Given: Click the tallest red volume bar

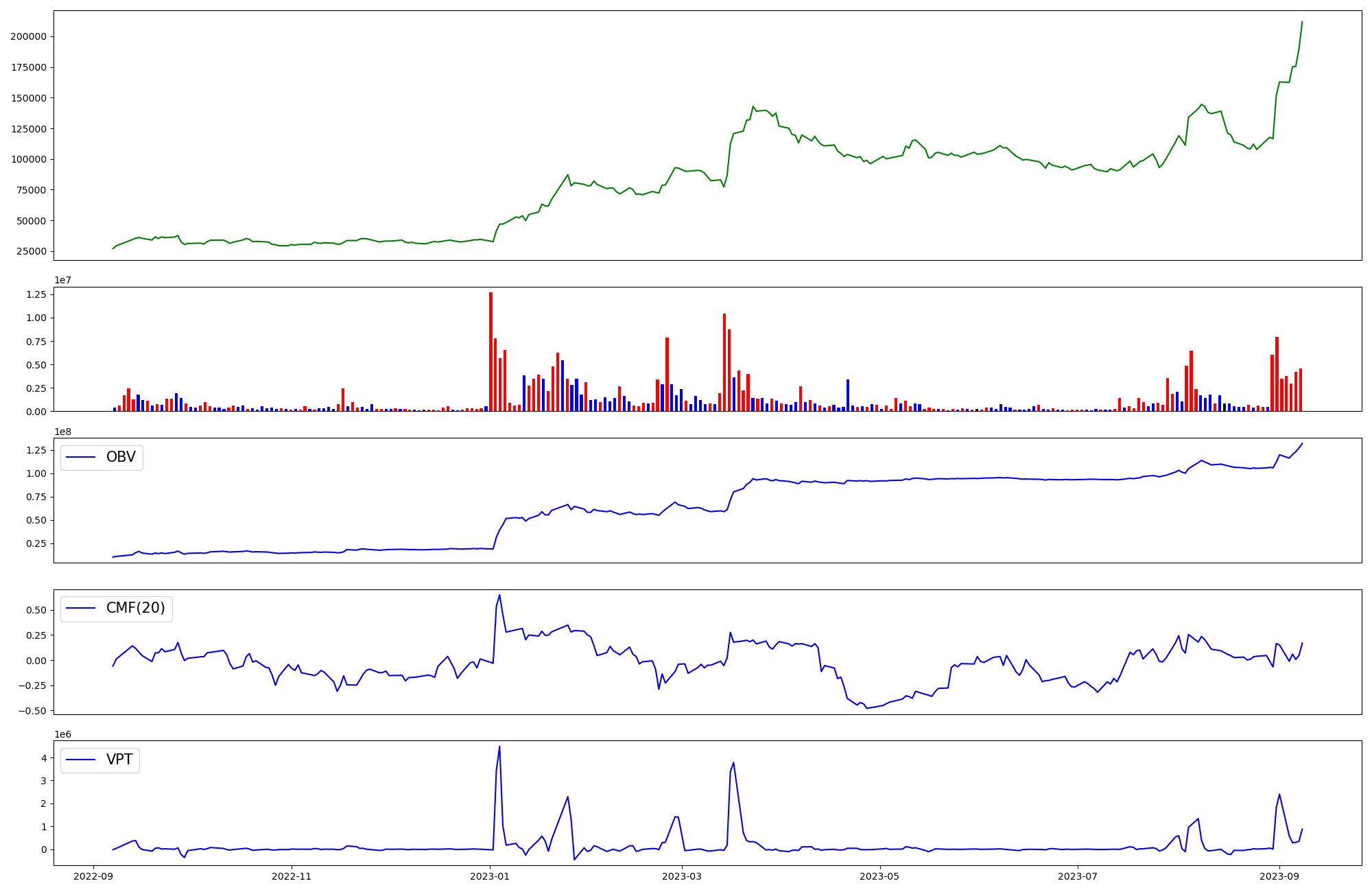Looking at the screenshot, I should [x=490, y=350].
